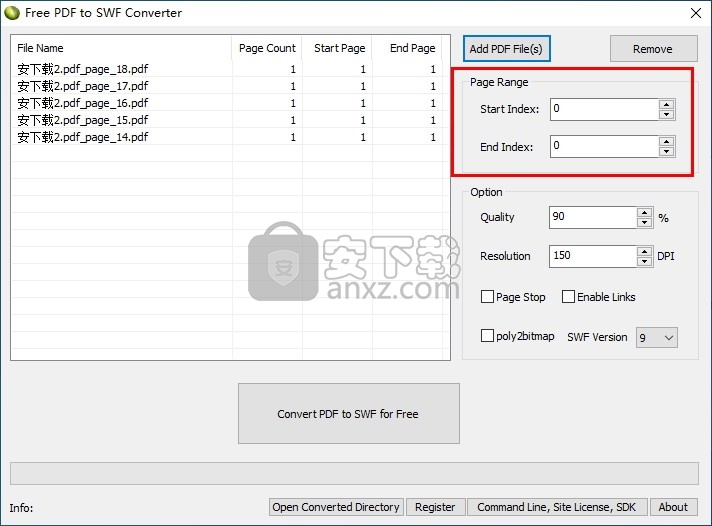
Task: Click the End Page column header
Action: (x=407, y=48)
